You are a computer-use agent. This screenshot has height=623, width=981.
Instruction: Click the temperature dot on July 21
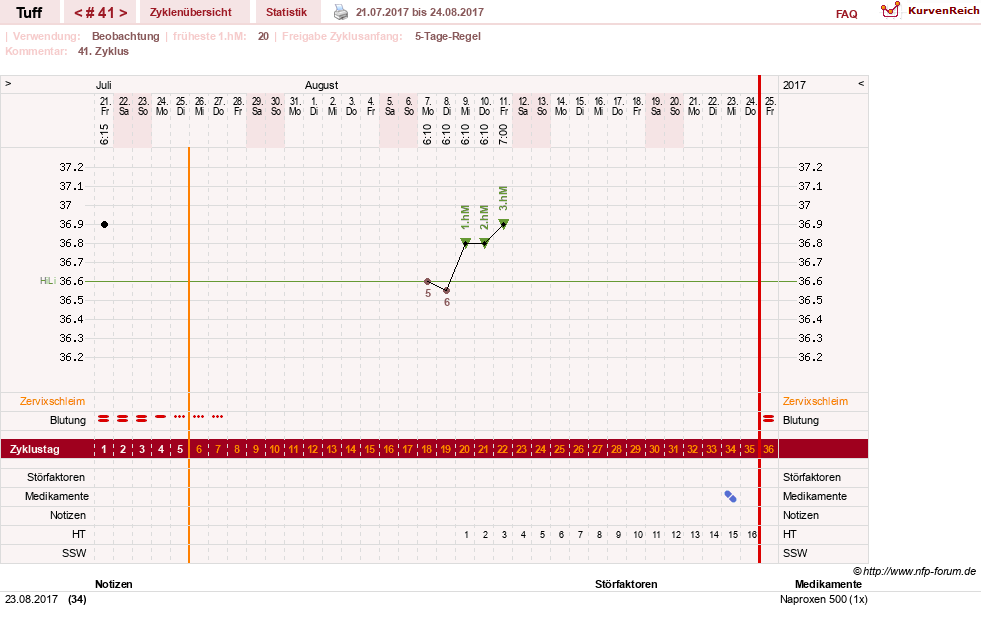point(104,224)
